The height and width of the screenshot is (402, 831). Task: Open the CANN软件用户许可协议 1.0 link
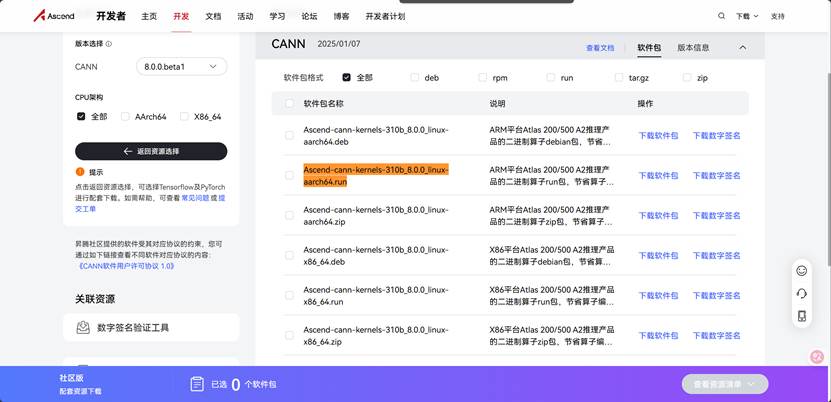126,266
